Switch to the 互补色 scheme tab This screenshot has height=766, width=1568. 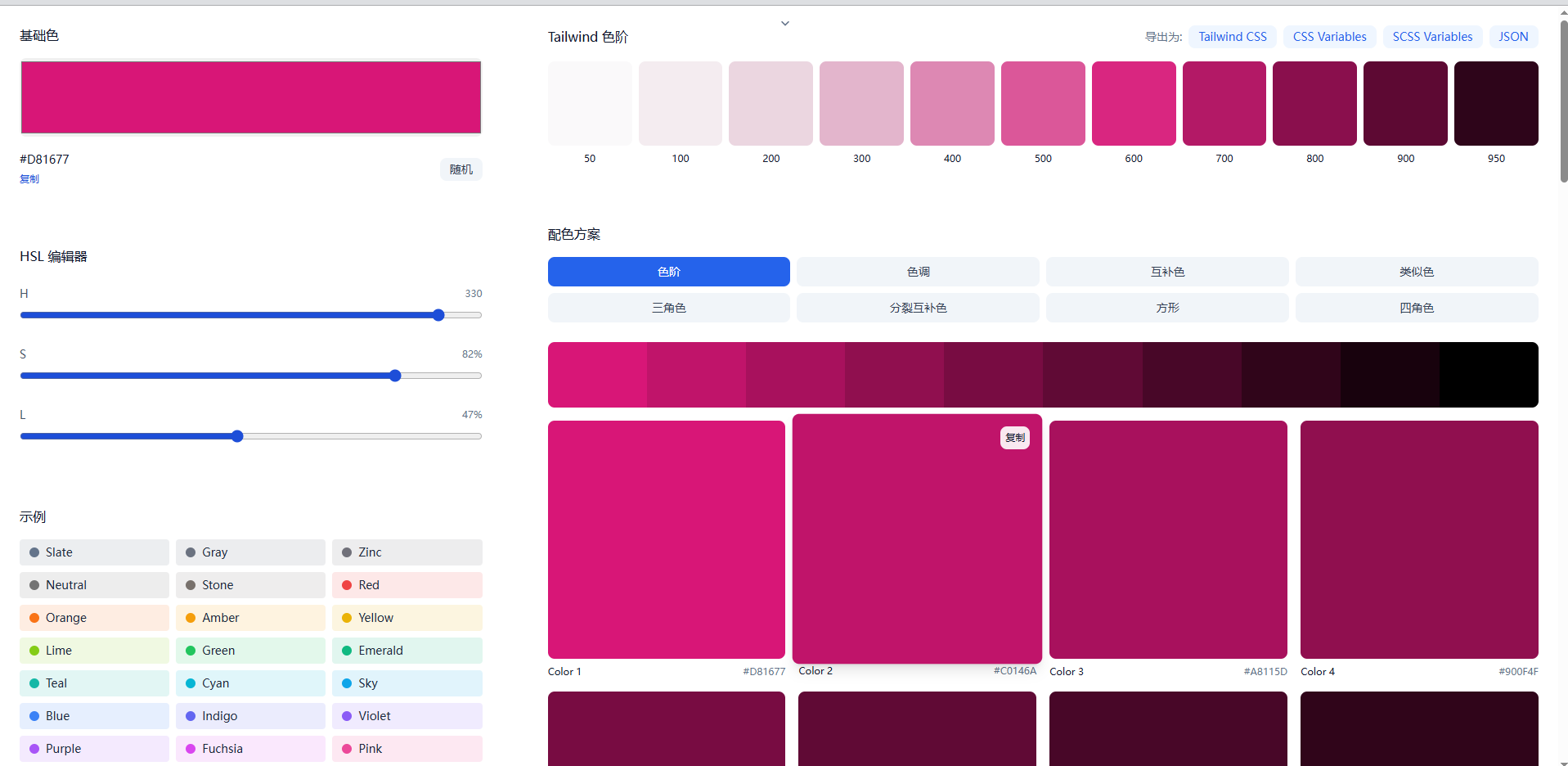pos(1166,272)
